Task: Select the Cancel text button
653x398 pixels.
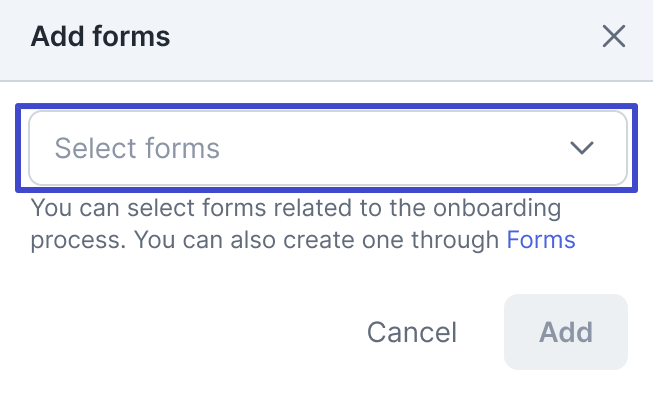Action: (412, 332)
